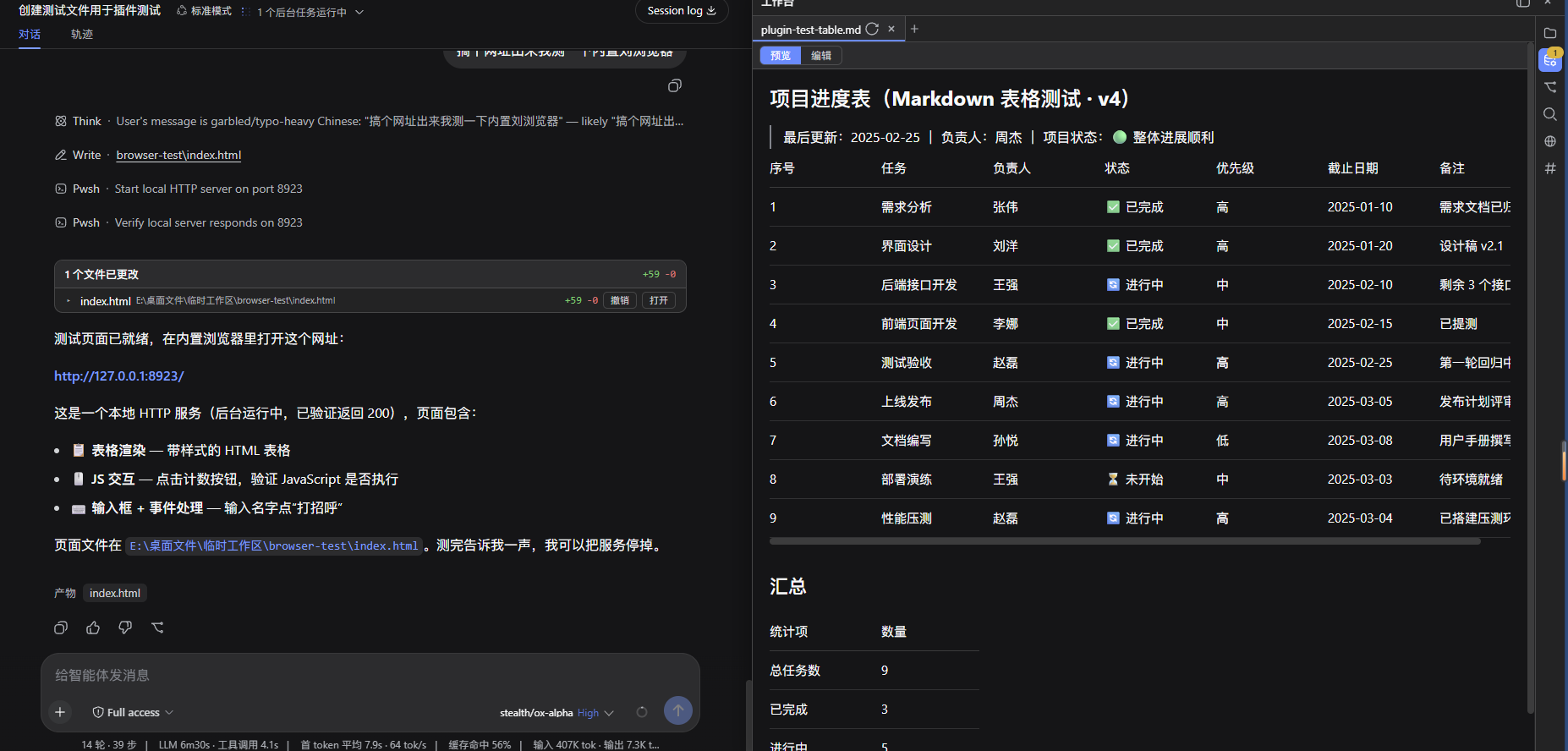Click the 14 轮 · 39 步 status entry

(109, 744)
